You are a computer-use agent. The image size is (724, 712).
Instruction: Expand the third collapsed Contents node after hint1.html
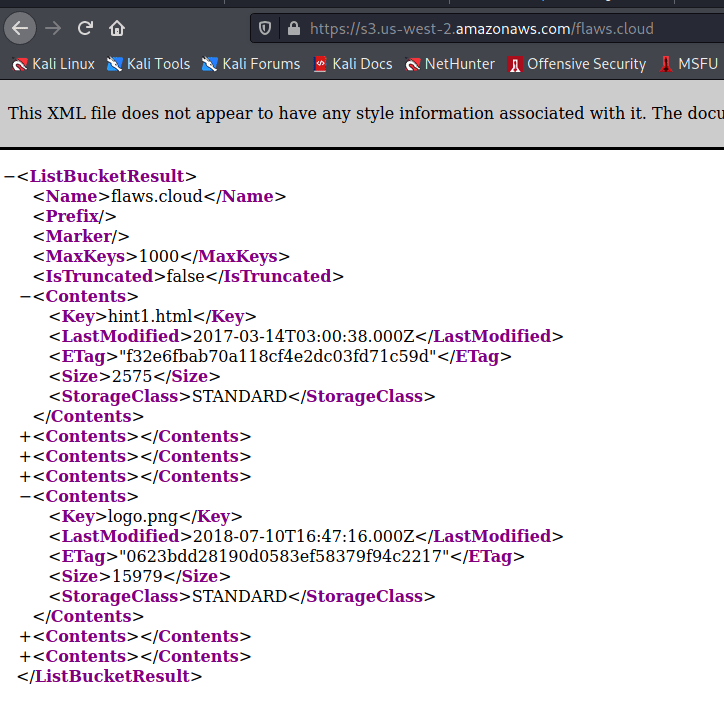25,476
